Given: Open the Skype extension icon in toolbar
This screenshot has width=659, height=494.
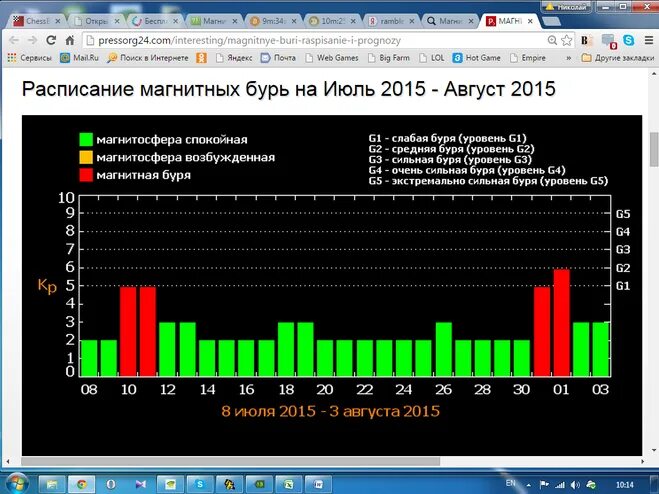Looking at the screenshot, I should point(629,40).
